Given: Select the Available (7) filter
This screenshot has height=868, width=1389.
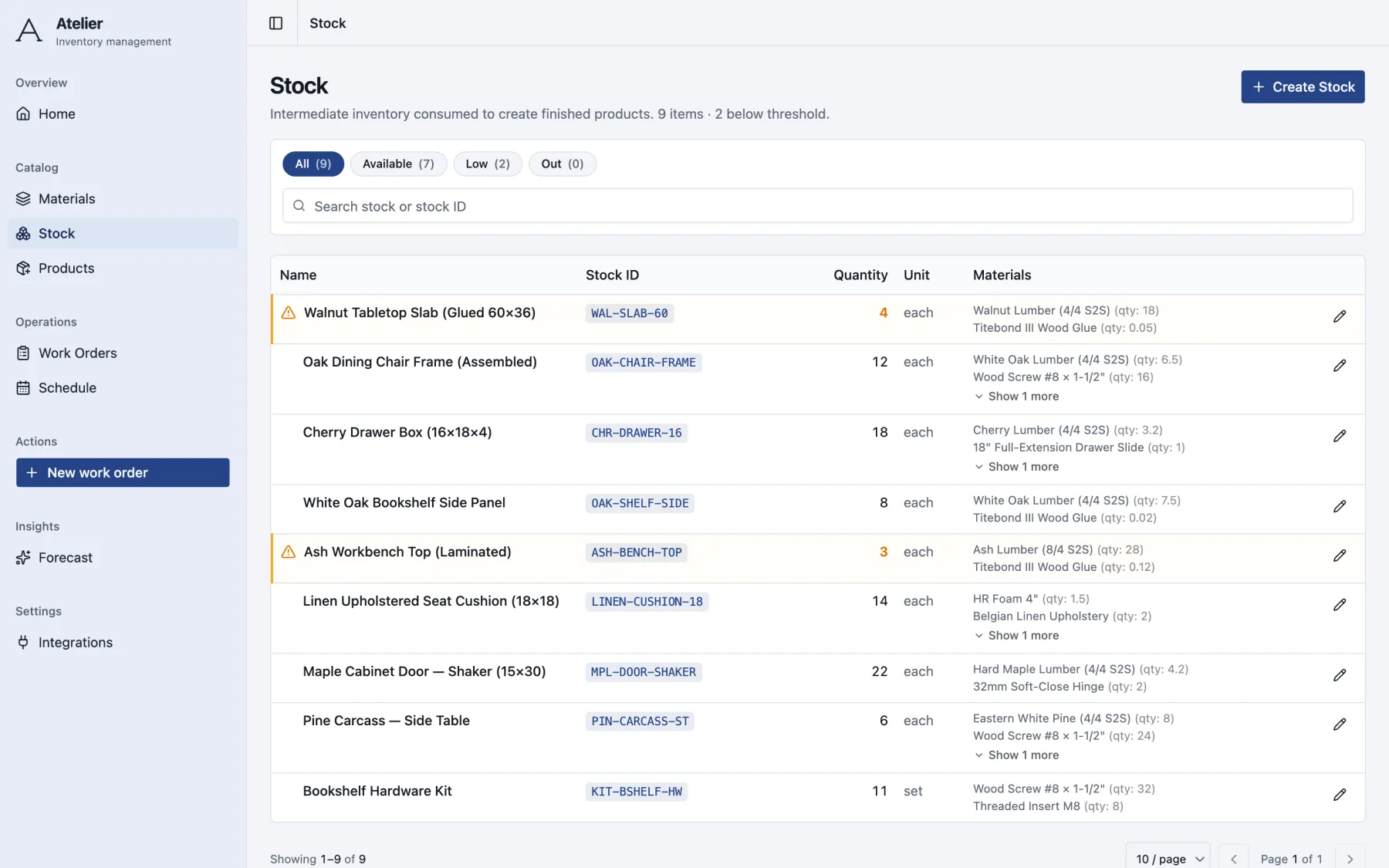Looking at the screenshot, I should click(398, 164).
